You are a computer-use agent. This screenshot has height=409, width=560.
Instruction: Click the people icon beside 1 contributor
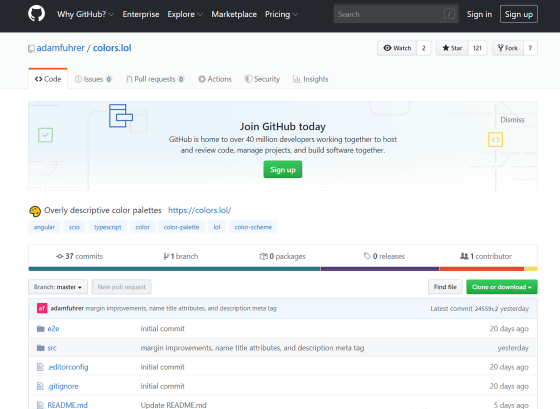pos(464,256)
